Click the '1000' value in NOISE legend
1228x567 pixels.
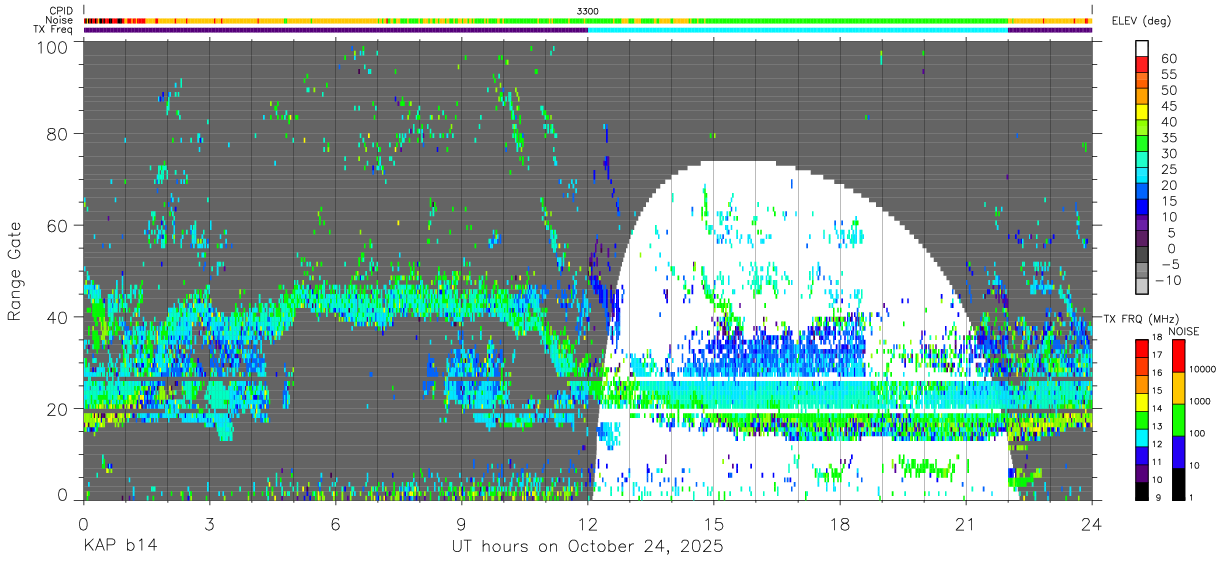pyautogui.click(x=1201, y=403)
